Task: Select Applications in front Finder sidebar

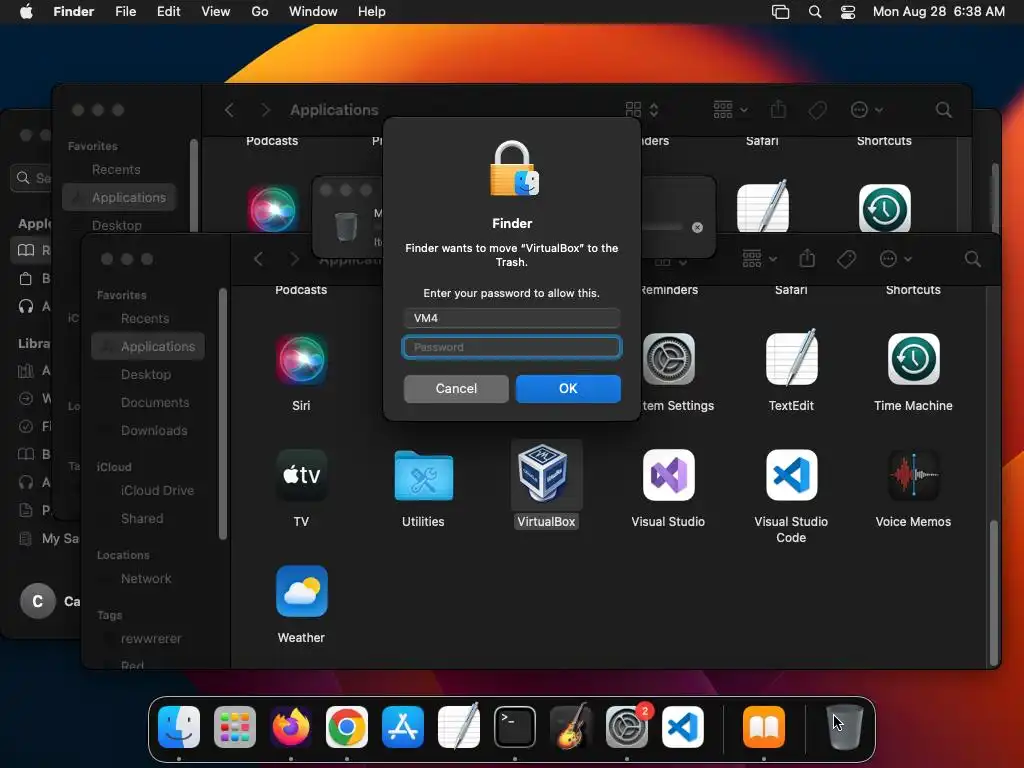Action: (148, 346)
